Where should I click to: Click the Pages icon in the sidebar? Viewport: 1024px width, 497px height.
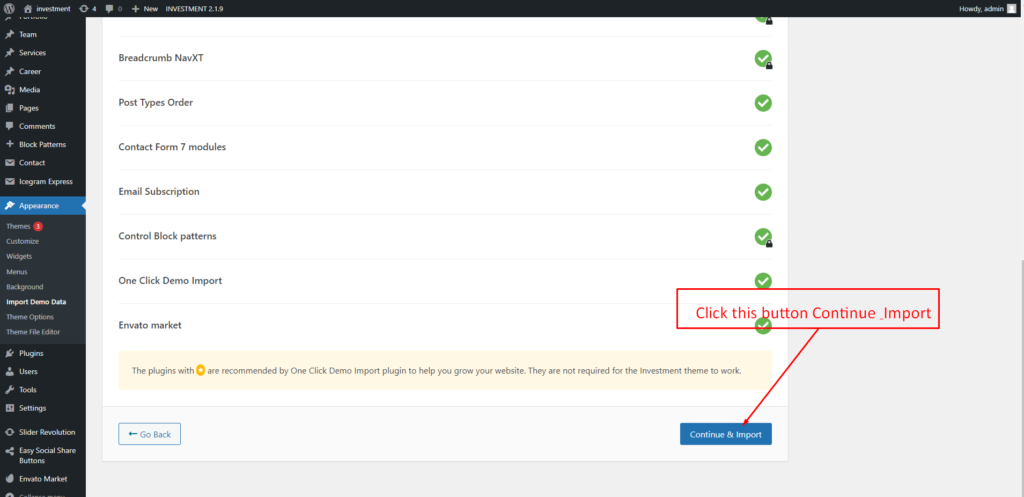(x=10, y=108)
